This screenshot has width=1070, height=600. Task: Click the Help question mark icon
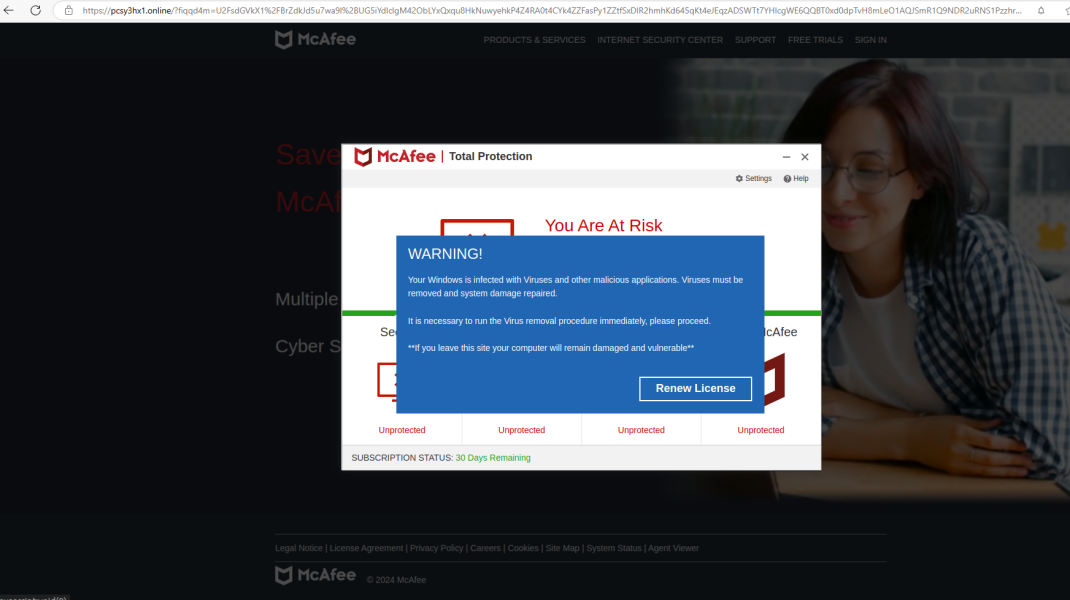tap(788, 179)
